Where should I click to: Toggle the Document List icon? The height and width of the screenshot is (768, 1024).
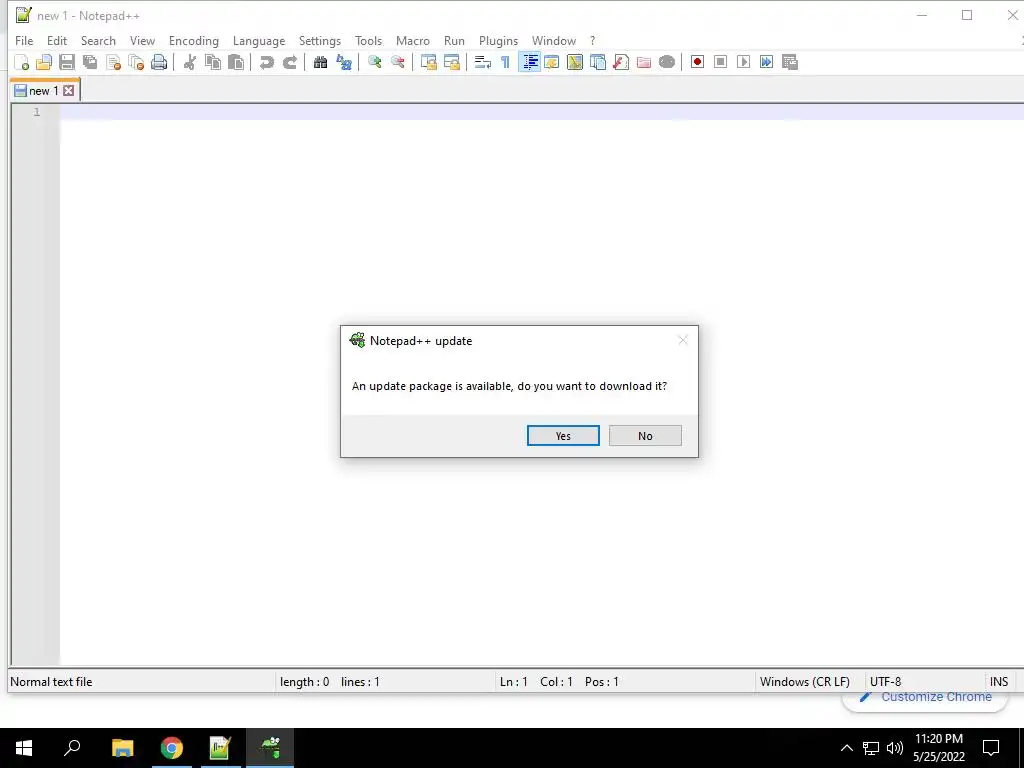click(598, 63)
